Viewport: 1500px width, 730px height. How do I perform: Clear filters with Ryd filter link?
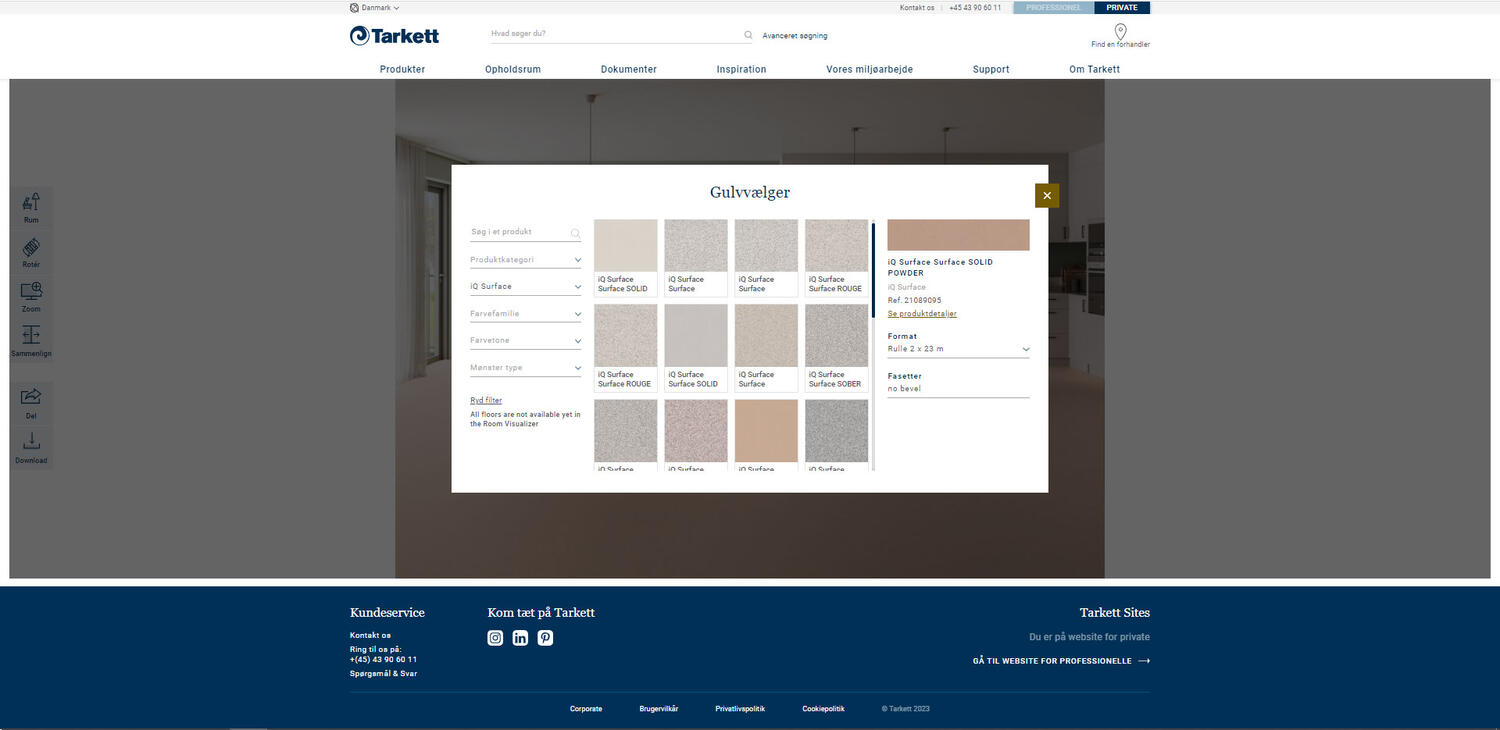tap(486, 400)
